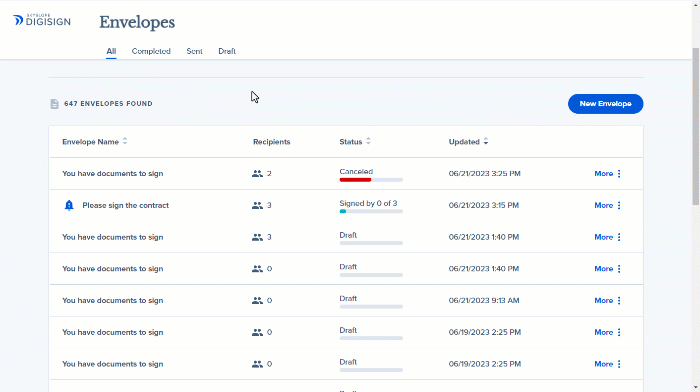Image resolution: width=700 pixels, height=392 pixels.
Task: Click the Envelopes page heading
Action: coord(137,22)
